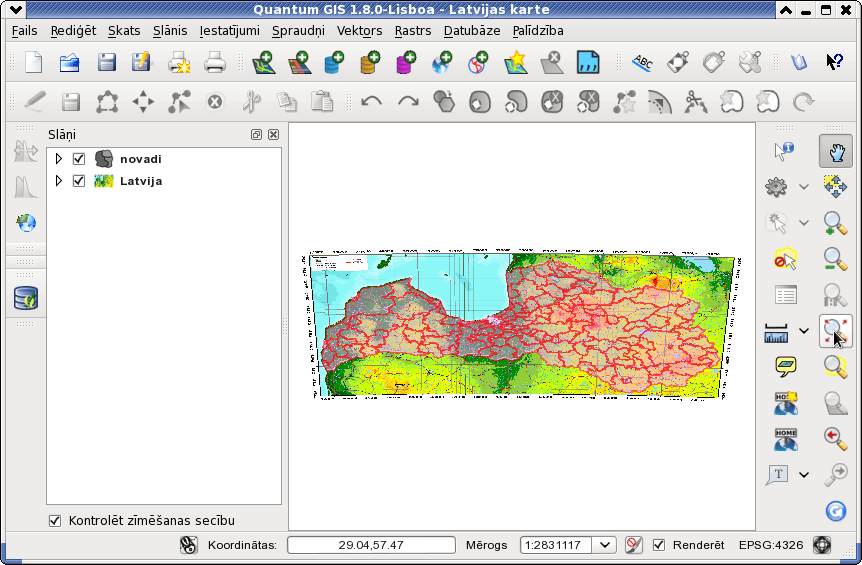The height and width of the screenshot is (565, 862).
Task: Cut features with the scissors icon
Action: (251, 102)
